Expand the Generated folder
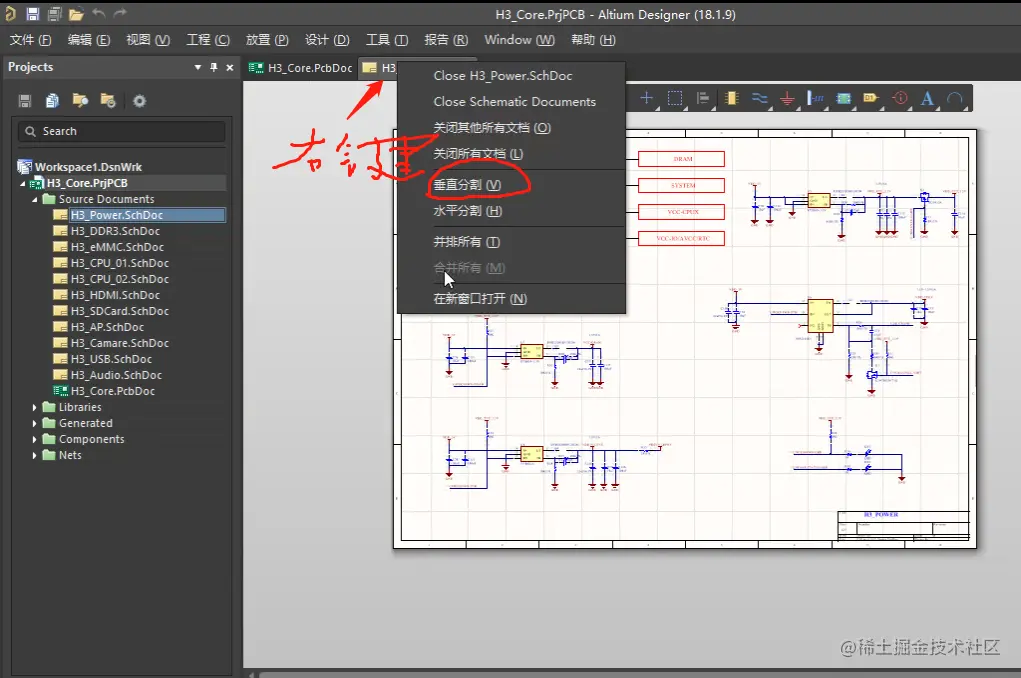This screenshot has height=678, width=1021. tap(35, 423)
